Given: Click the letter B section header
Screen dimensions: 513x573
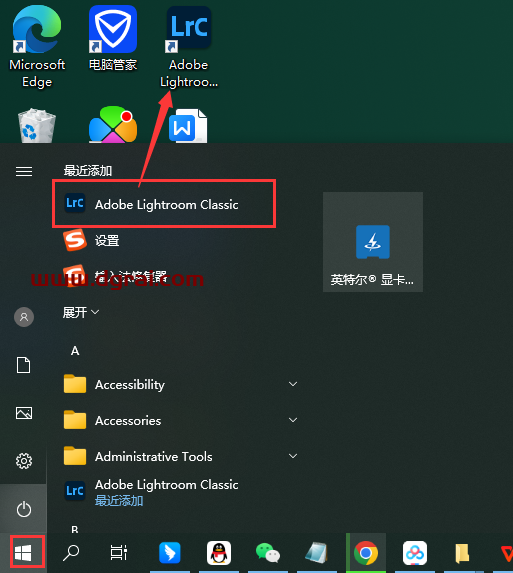Looking at the screenshot, I should [75, 529].
